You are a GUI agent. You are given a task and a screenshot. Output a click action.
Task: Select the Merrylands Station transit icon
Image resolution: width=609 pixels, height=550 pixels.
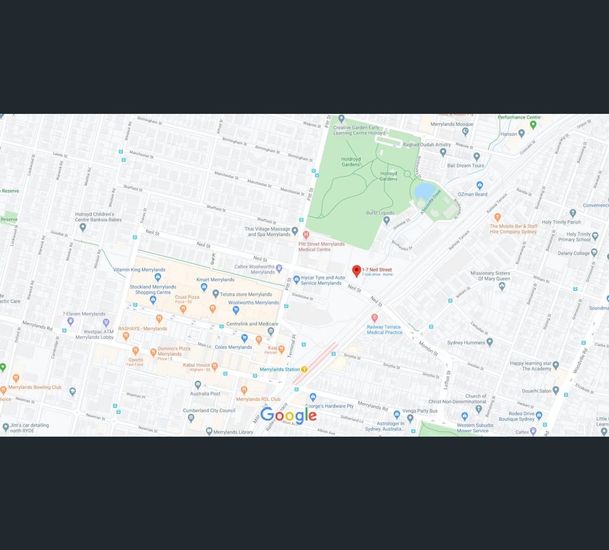[304, 369]
